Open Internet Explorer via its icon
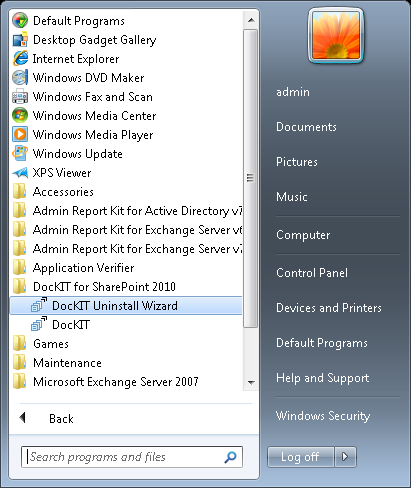The height and width of the screenshot is (488, 411). 20,59
